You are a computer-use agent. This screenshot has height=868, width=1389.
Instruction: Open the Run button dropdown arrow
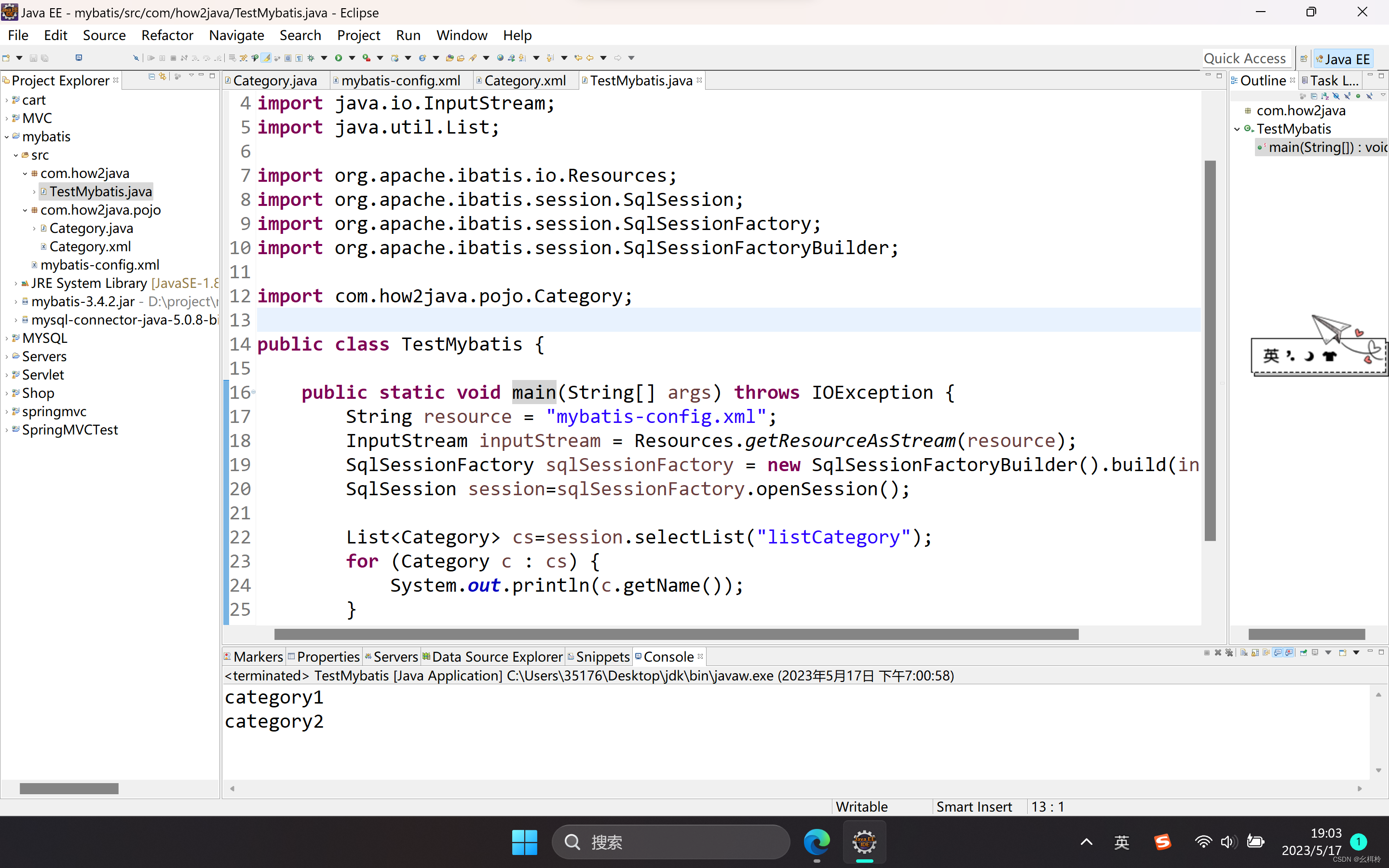[x=352, y=58]
